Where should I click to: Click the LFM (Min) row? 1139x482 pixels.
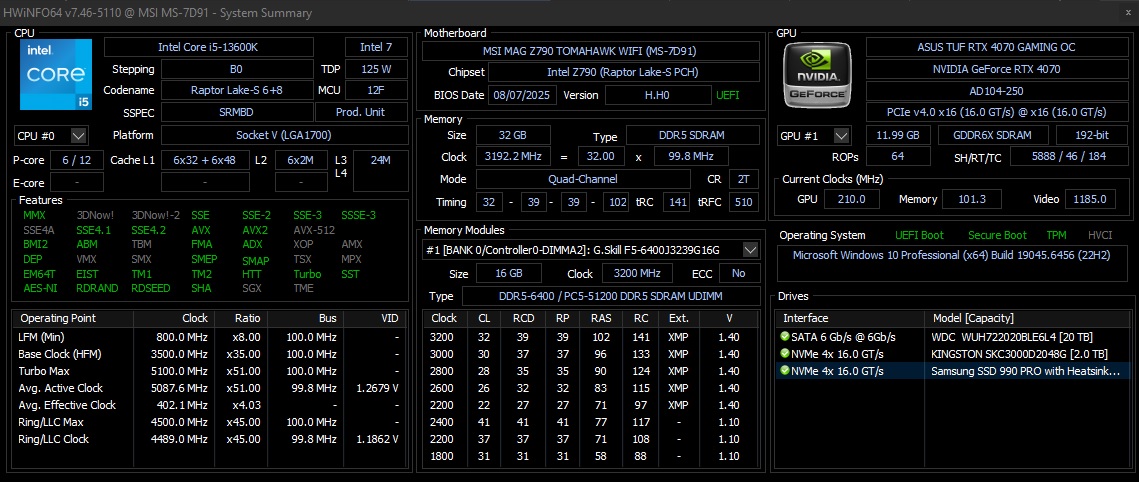click(x=209, y=337)
